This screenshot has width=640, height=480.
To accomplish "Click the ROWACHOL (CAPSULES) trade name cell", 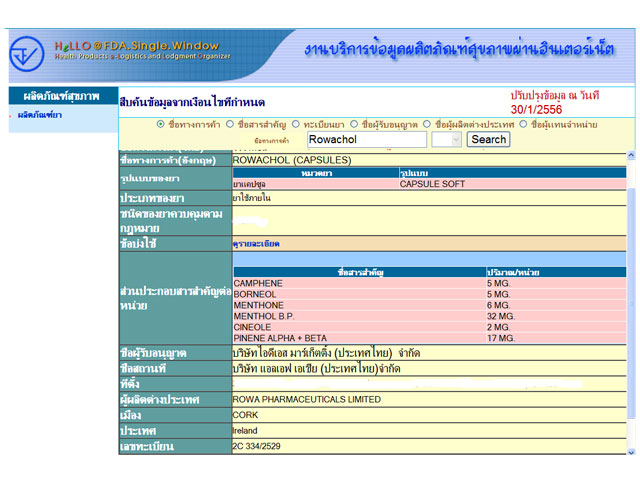I will [429, 160].
